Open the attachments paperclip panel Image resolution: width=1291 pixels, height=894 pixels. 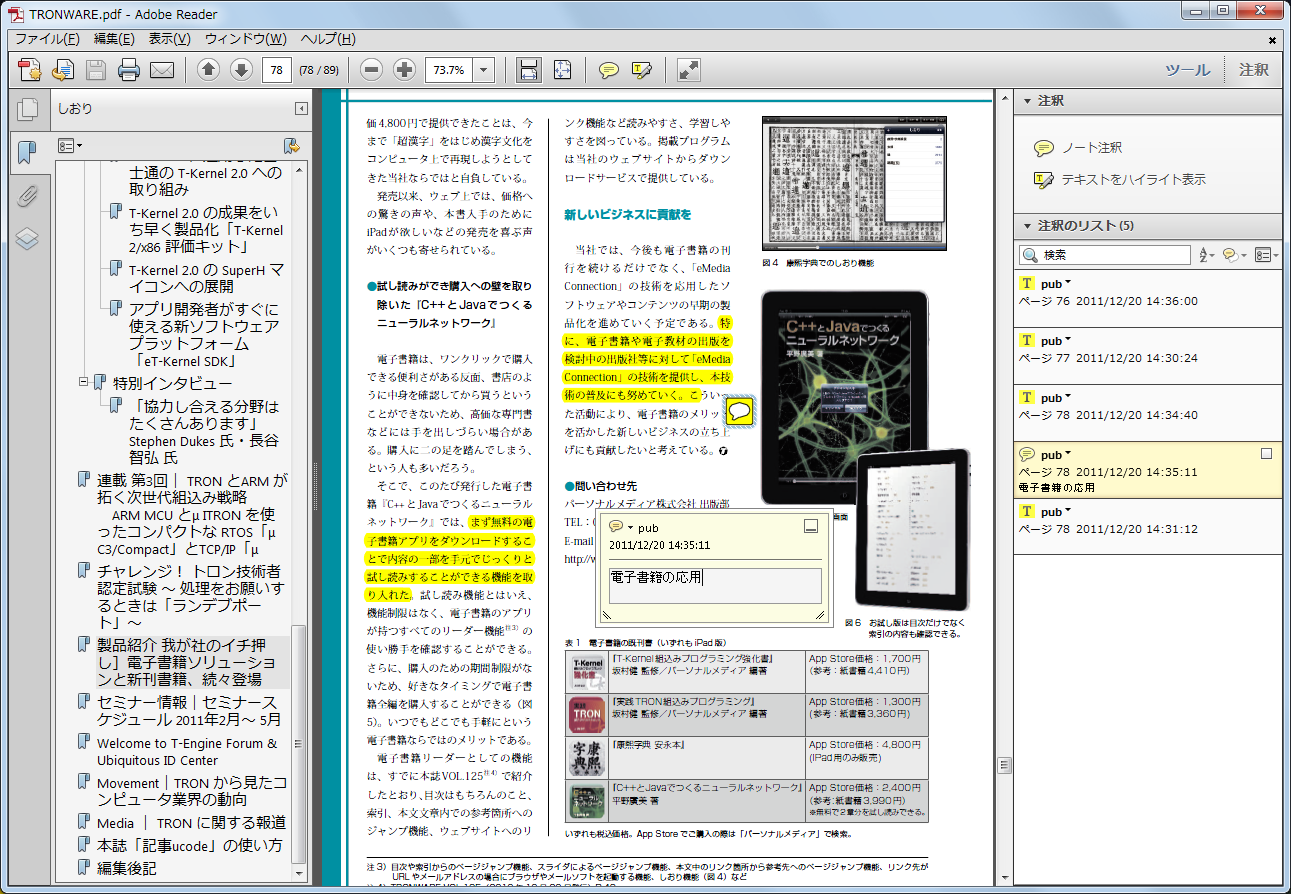point(28,195)
